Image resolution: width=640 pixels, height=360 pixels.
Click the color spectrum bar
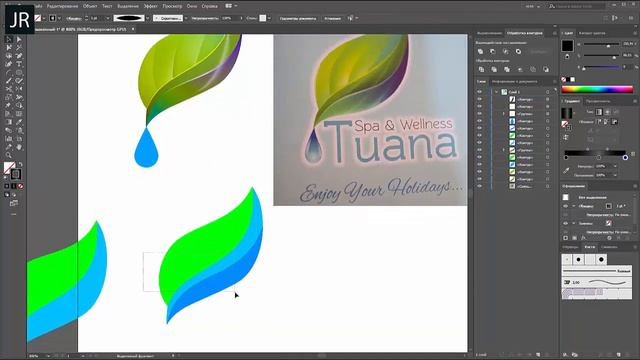tap(597, 89)
